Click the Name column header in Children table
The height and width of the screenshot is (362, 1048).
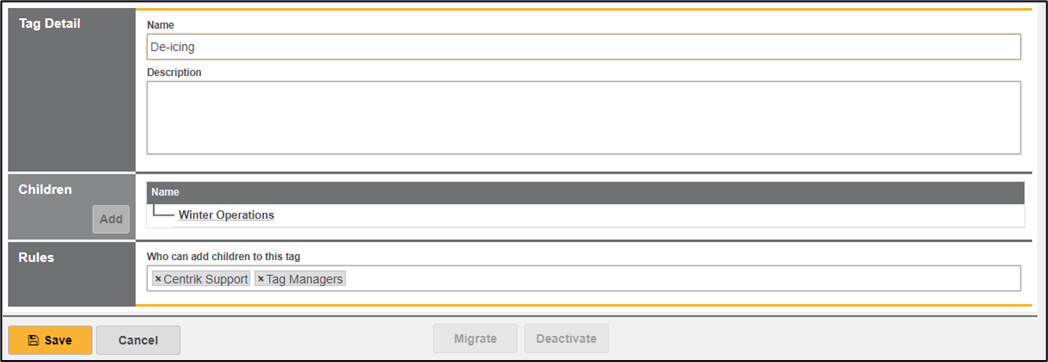coord(165,192)
